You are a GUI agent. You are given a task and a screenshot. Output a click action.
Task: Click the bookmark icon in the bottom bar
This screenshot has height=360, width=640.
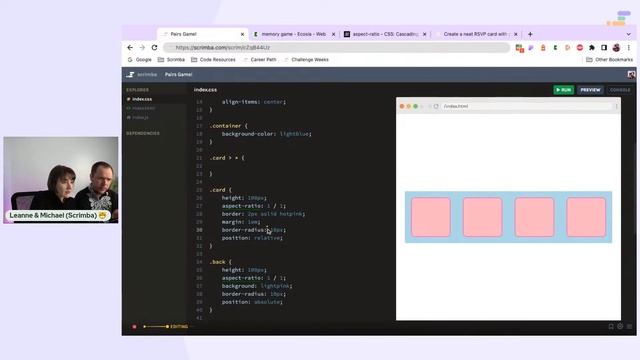click(x=611, y=327)
